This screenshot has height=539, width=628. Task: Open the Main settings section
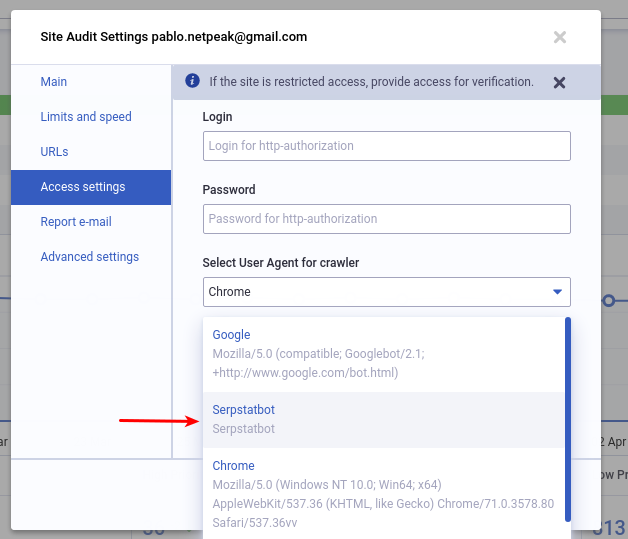click(54, 82)
